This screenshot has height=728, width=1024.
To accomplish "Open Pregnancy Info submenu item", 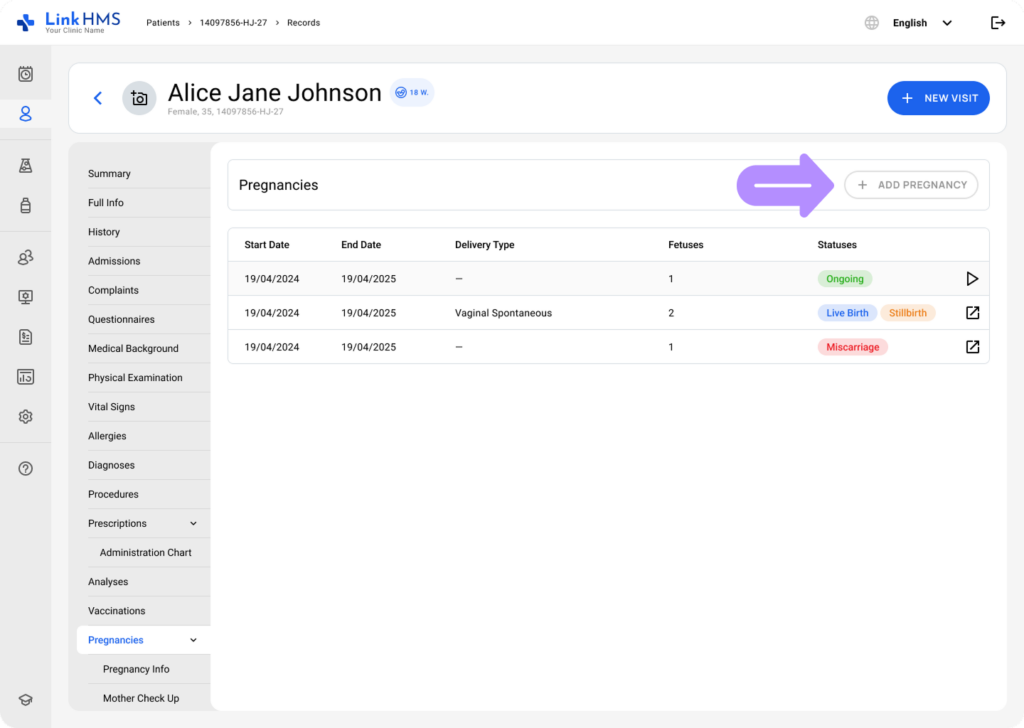I will tap(136, 669).
